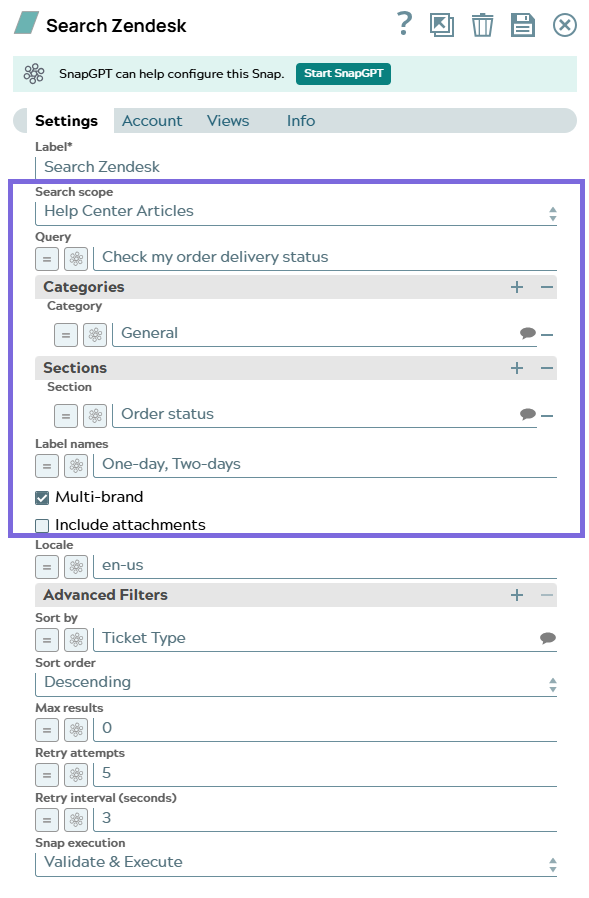Delete the Snap with trash icon
Viewport: 589px width, 898px height.
click(482, 25)
